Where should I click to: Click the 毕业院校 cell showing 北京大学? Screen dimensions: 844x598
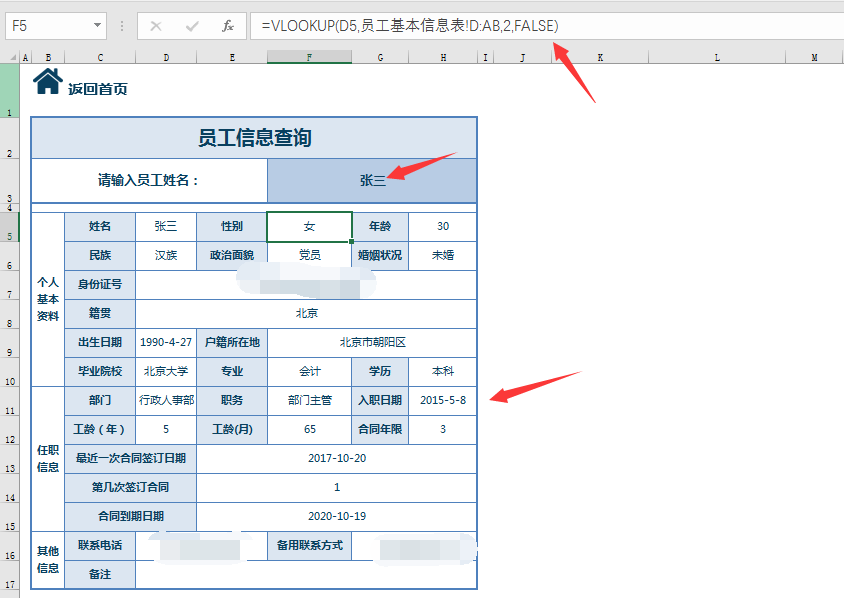165,371
